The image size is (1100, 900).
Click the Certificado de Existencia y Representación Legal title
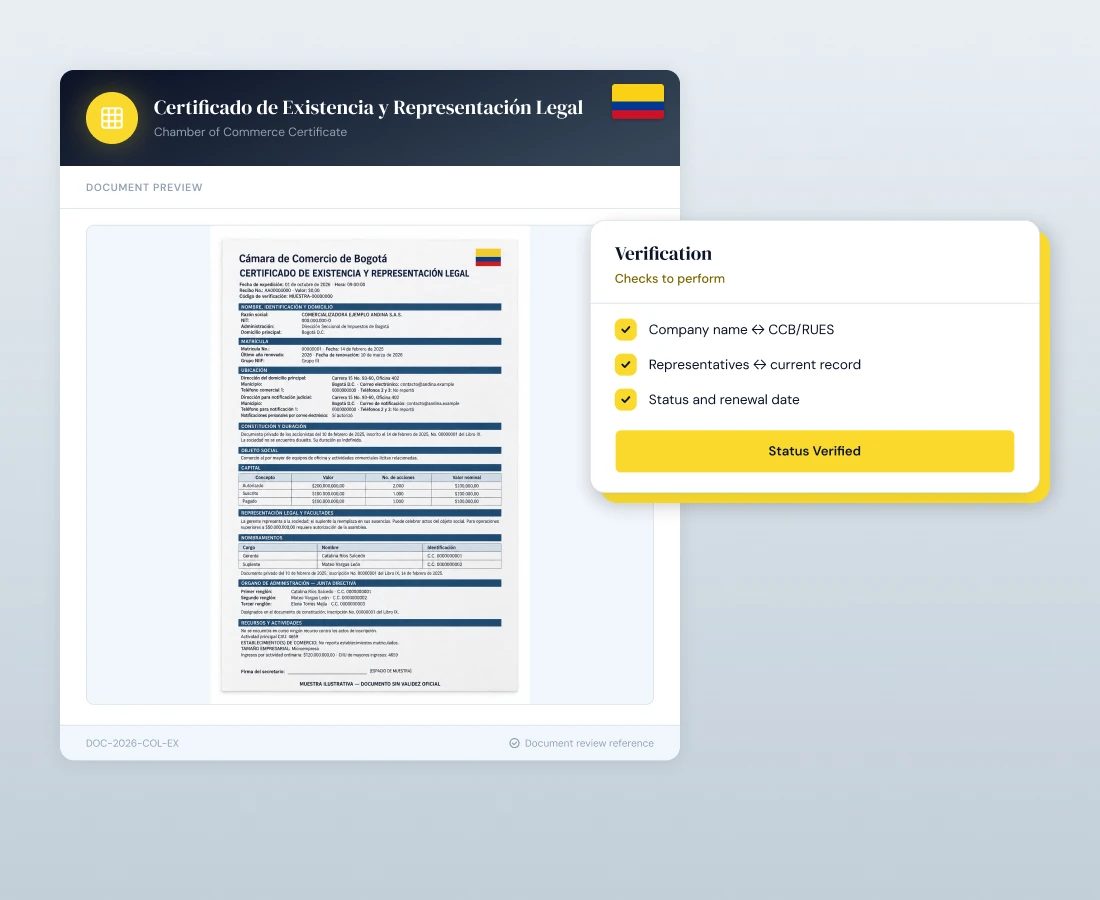click(368, 107)
